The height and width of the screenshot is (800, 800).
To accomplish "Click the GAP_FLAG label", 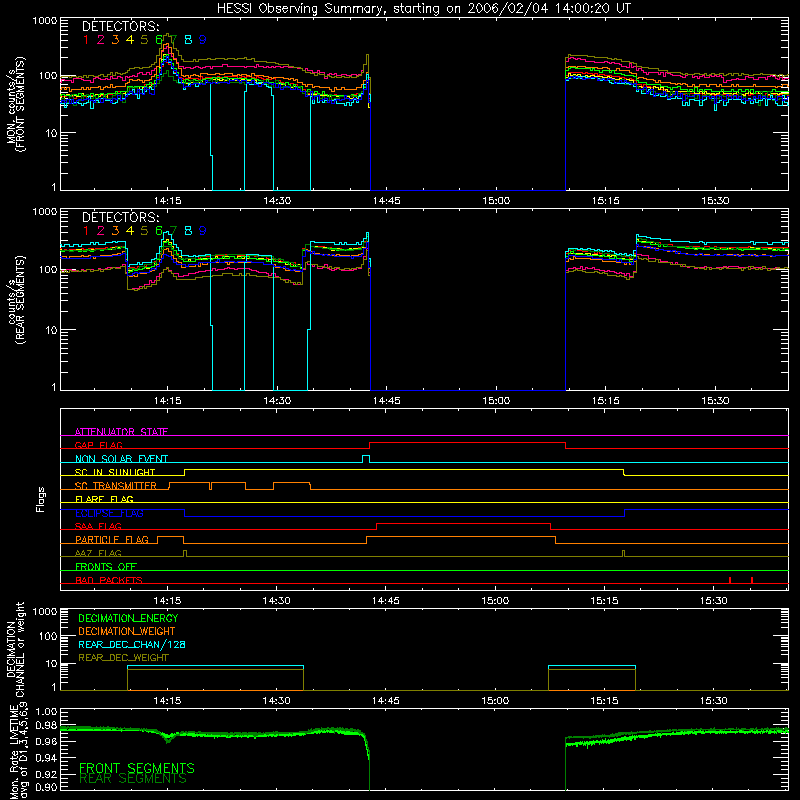I will (x=98, y=445).
